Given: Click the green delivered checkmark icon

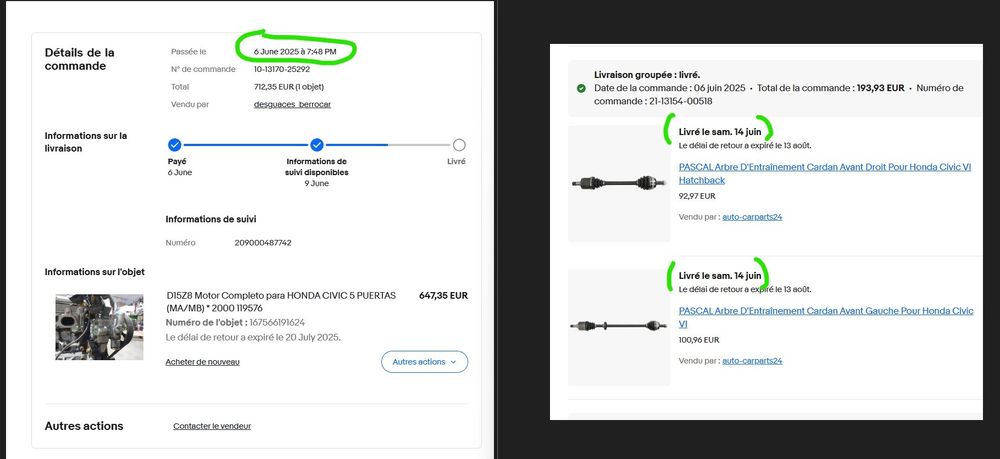Looking at the screenshot, I should (581, 88).
